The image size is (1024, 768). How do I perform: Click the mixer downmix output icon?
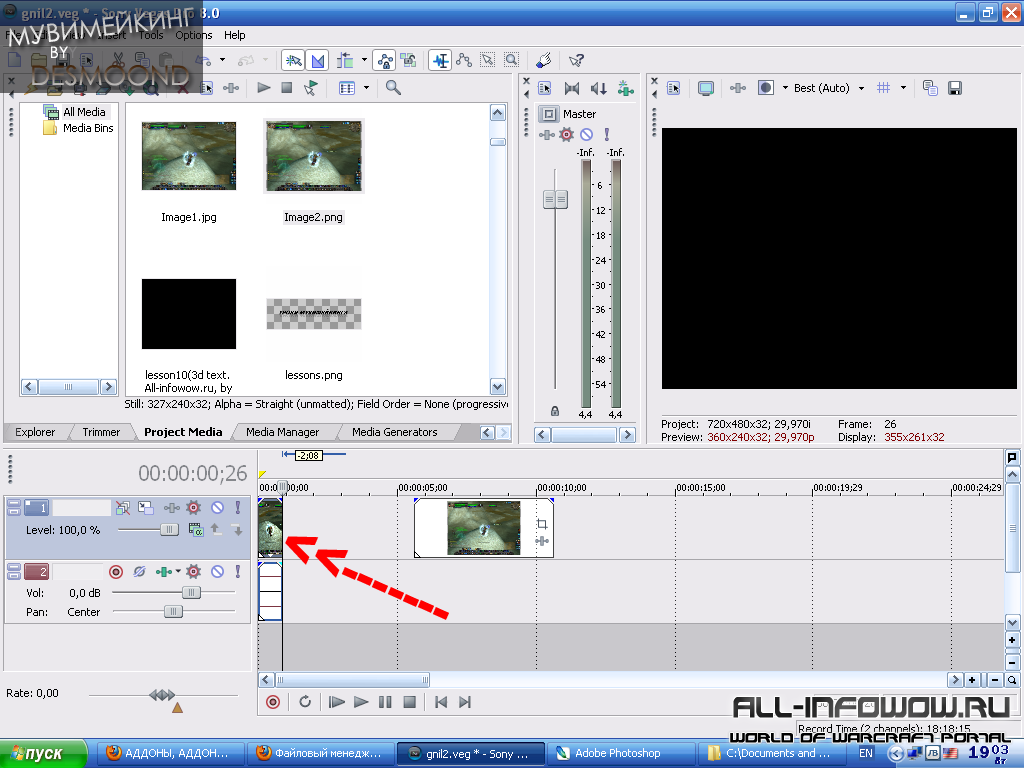click(x=572, y=88)
